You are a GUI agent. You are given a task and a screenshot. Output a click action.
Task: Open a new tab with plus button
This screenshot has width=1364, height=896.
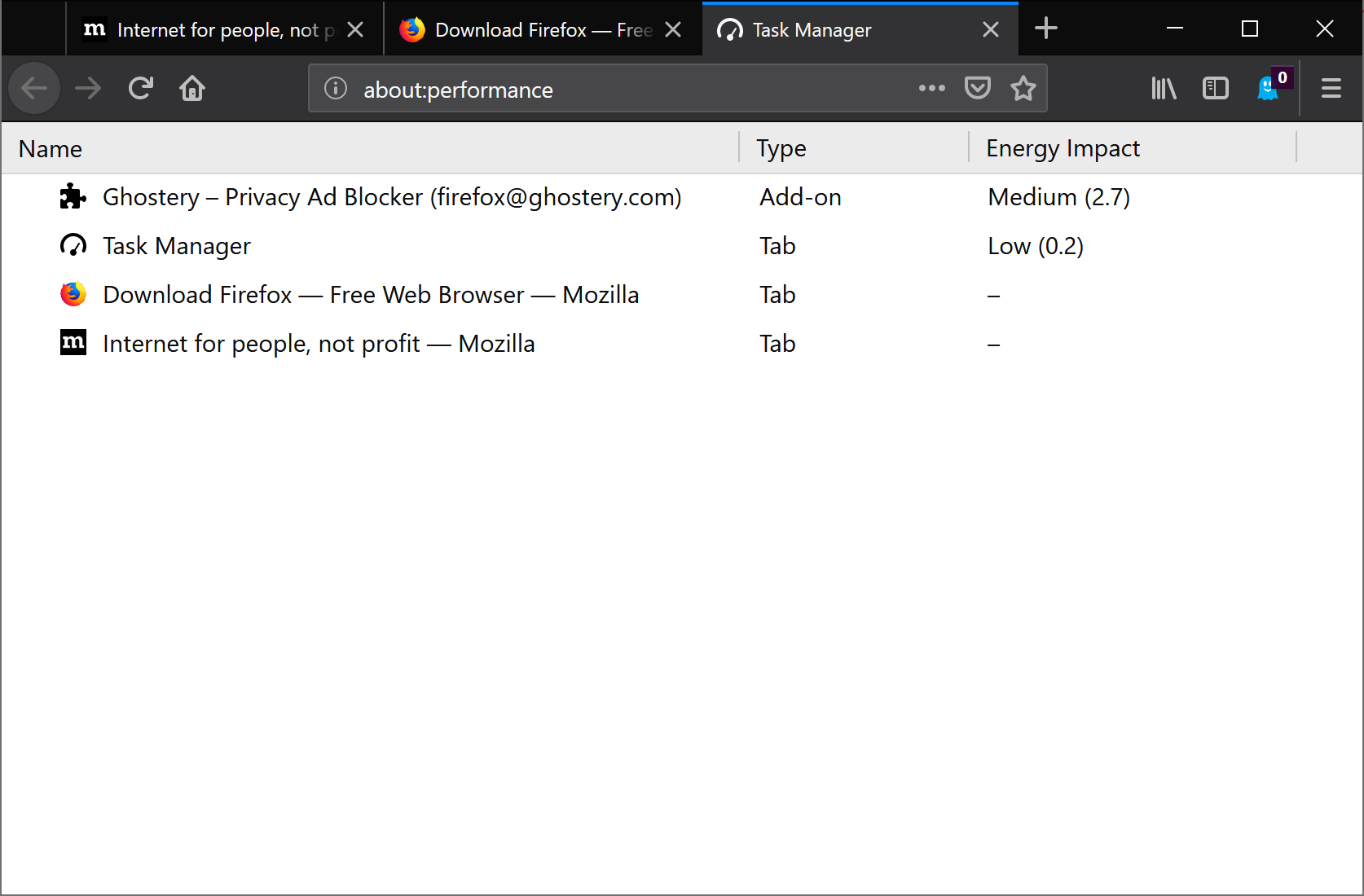(1046, 29)
